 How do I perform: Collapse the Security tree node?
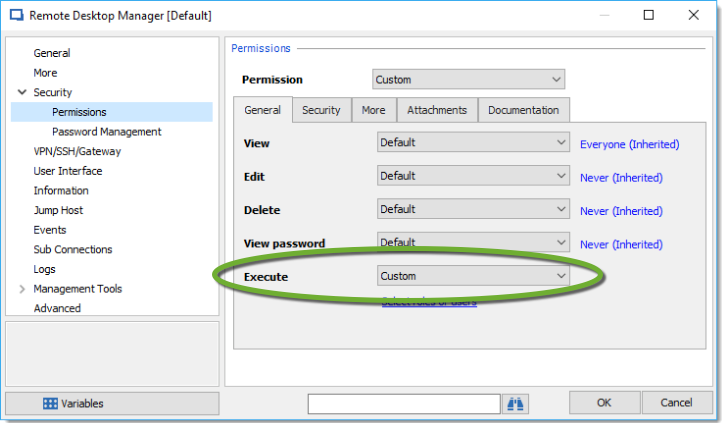(22, 92)
